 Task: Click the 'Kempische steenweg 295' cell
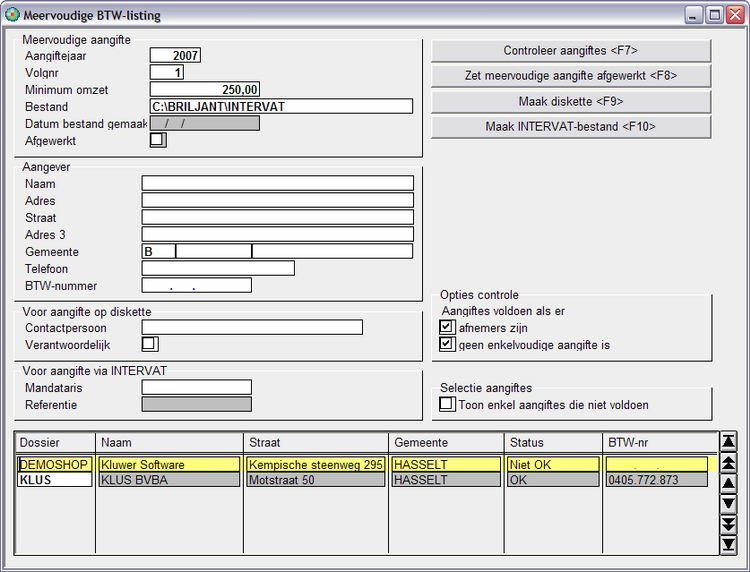point(316,464)
